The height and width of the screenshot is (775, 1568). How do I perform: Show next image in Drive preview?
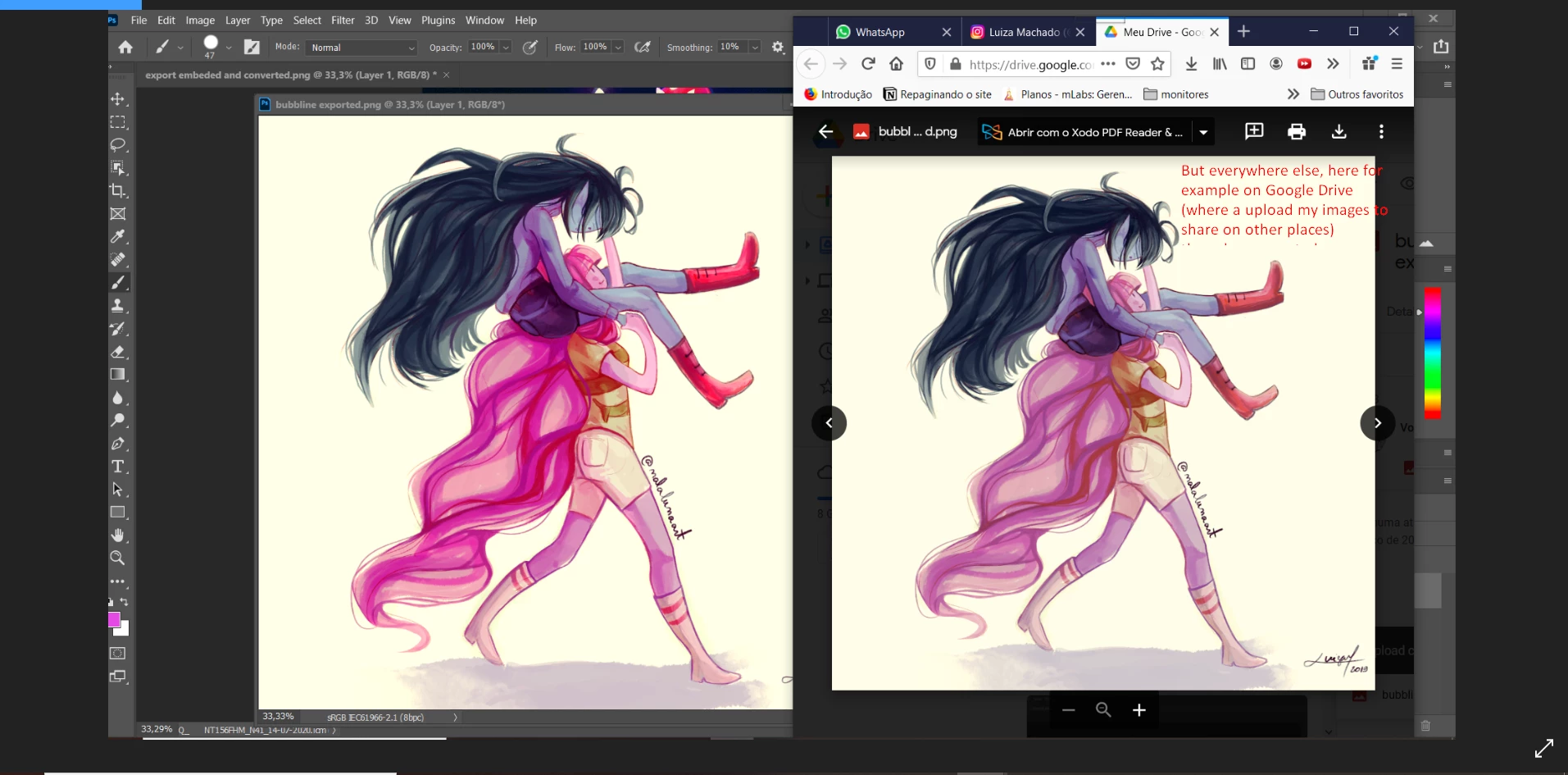point(1377,423)
